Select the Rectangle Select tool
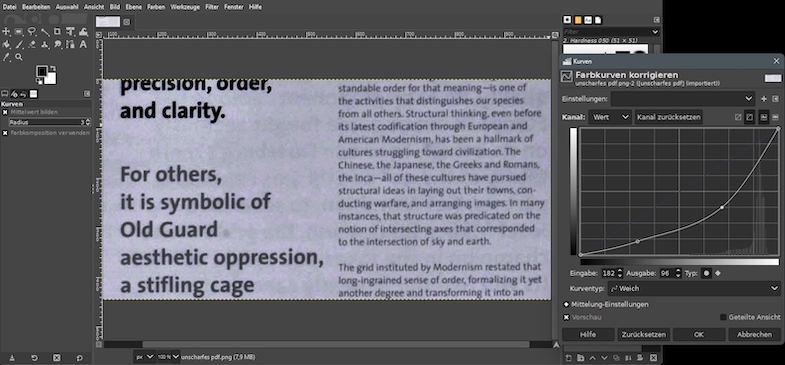 point(19,32)
